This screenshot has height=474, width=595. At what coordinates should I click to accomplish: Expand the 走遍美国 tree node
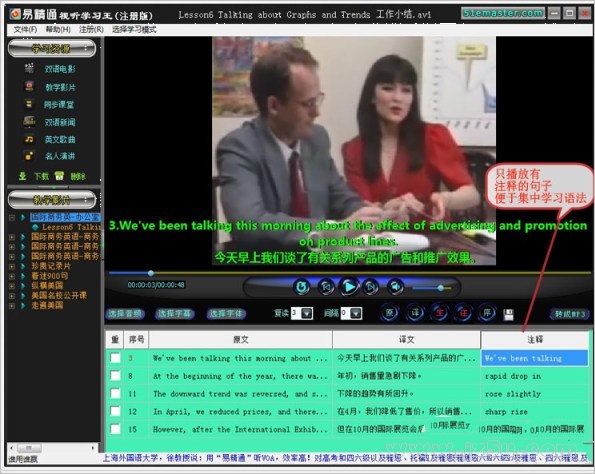point(12,305)
